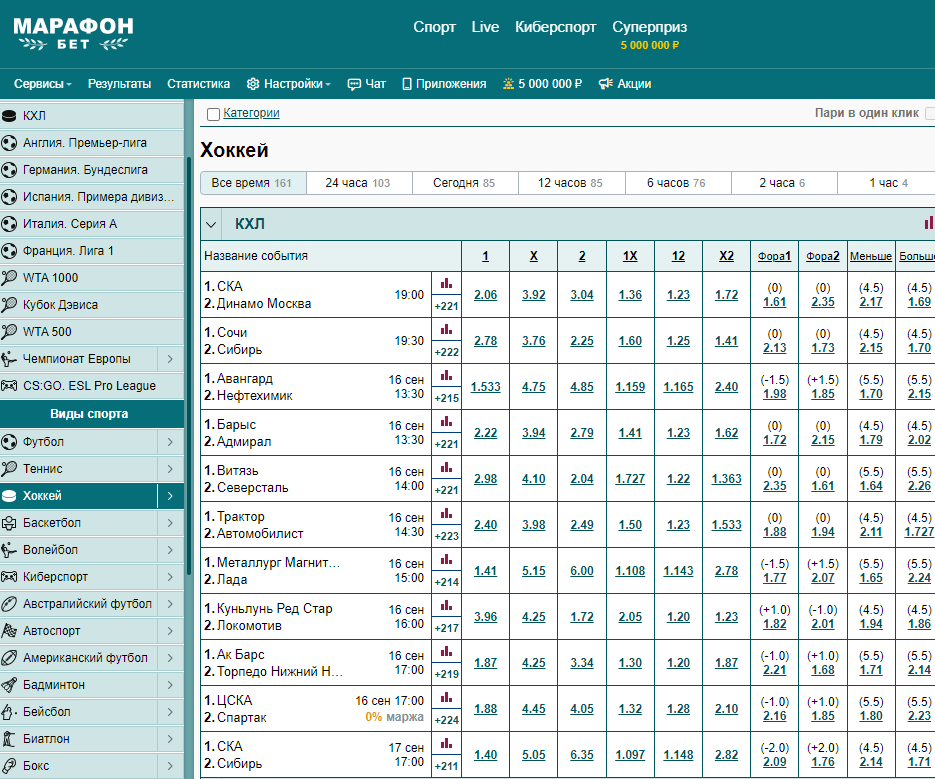The image size is (935, 779).
Task: Expand the Американский футбол submenu arrow
Action: point(171,657)
